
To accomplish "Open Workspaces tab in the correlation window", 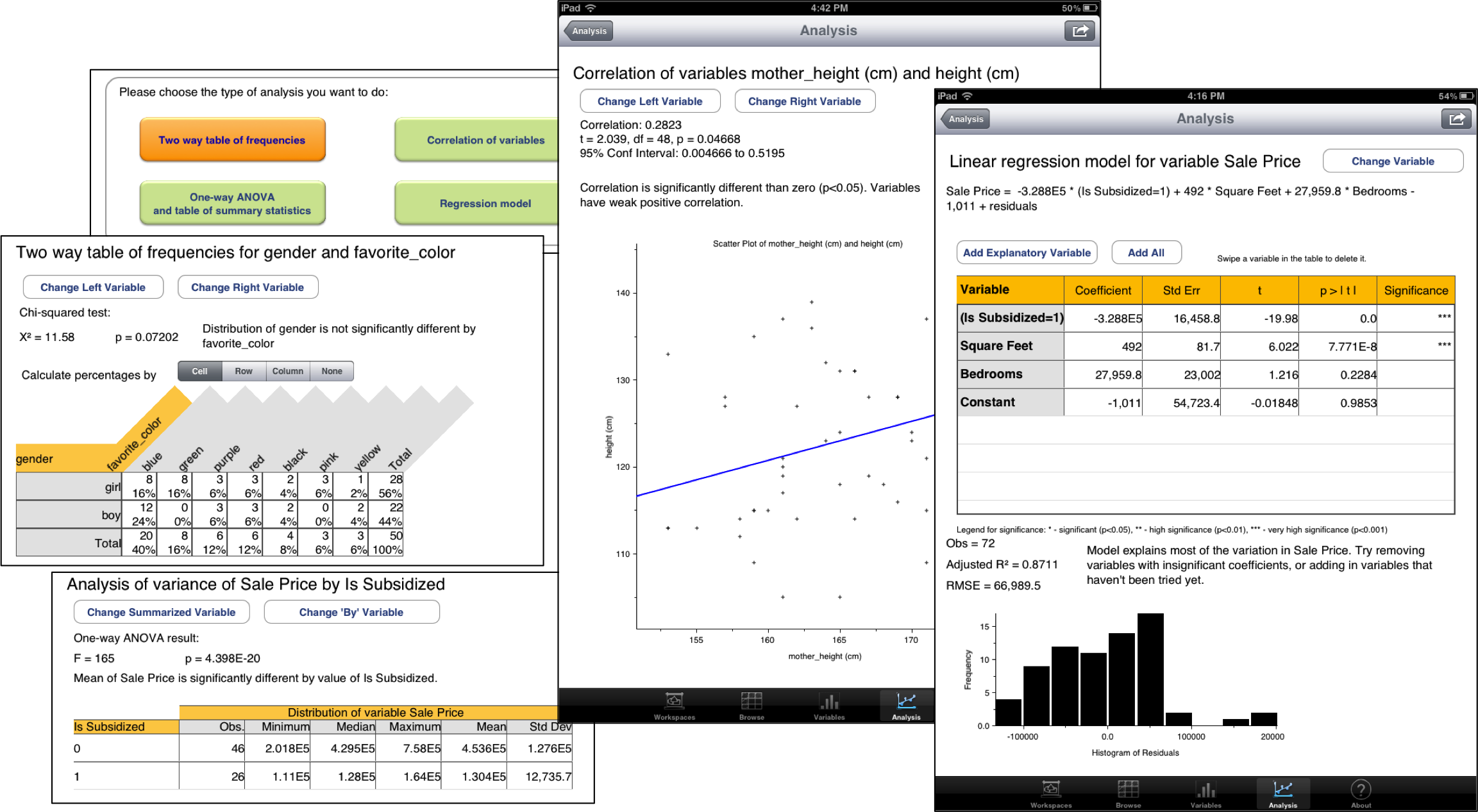I will pyautogui.click(x=675, y=706).
